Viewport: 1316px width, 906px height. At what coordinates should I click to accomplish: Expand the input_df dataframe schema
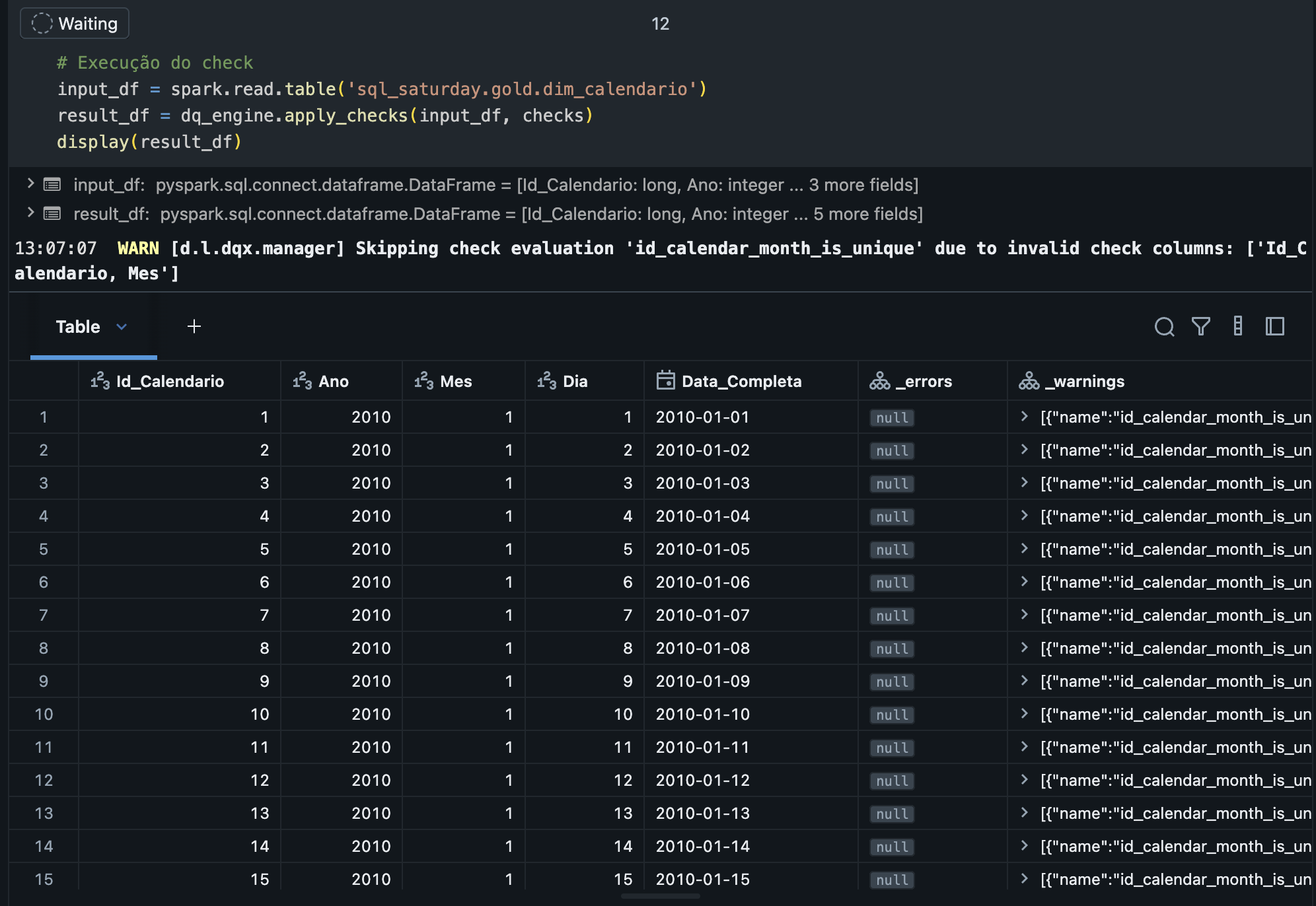[30, 184]
